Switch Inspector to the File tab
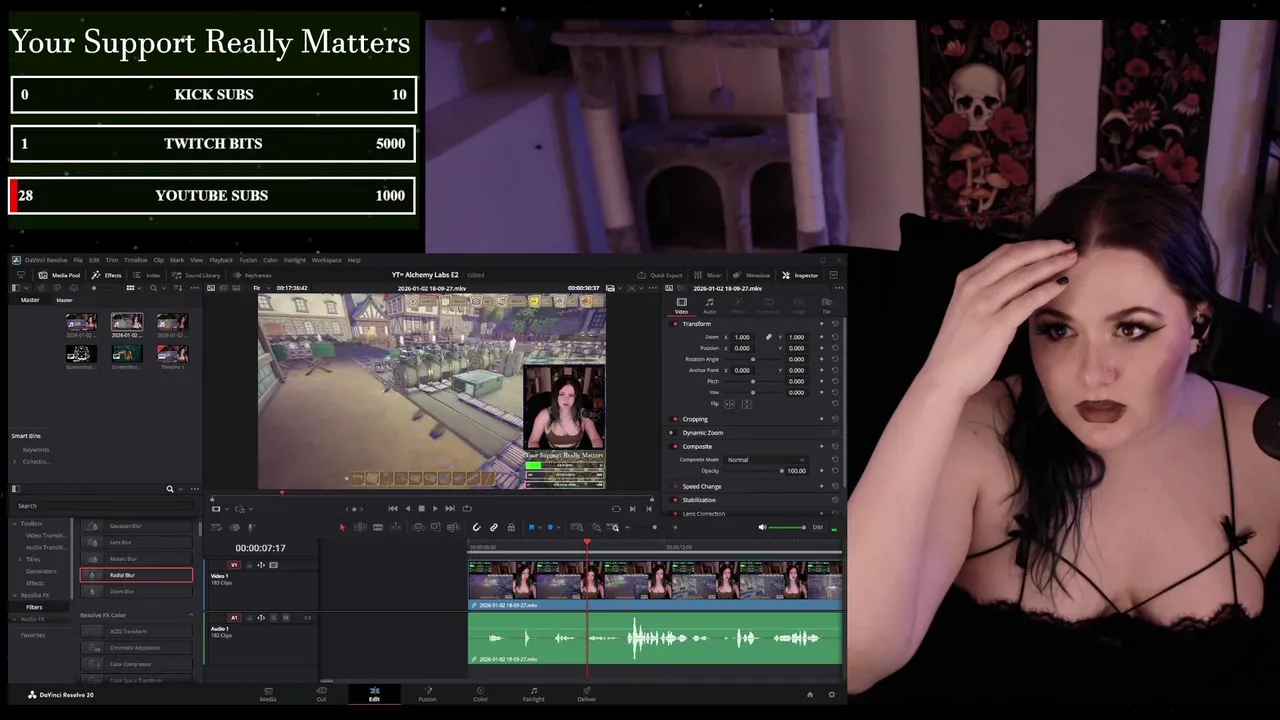1280x720 pixels. (826, 305)
